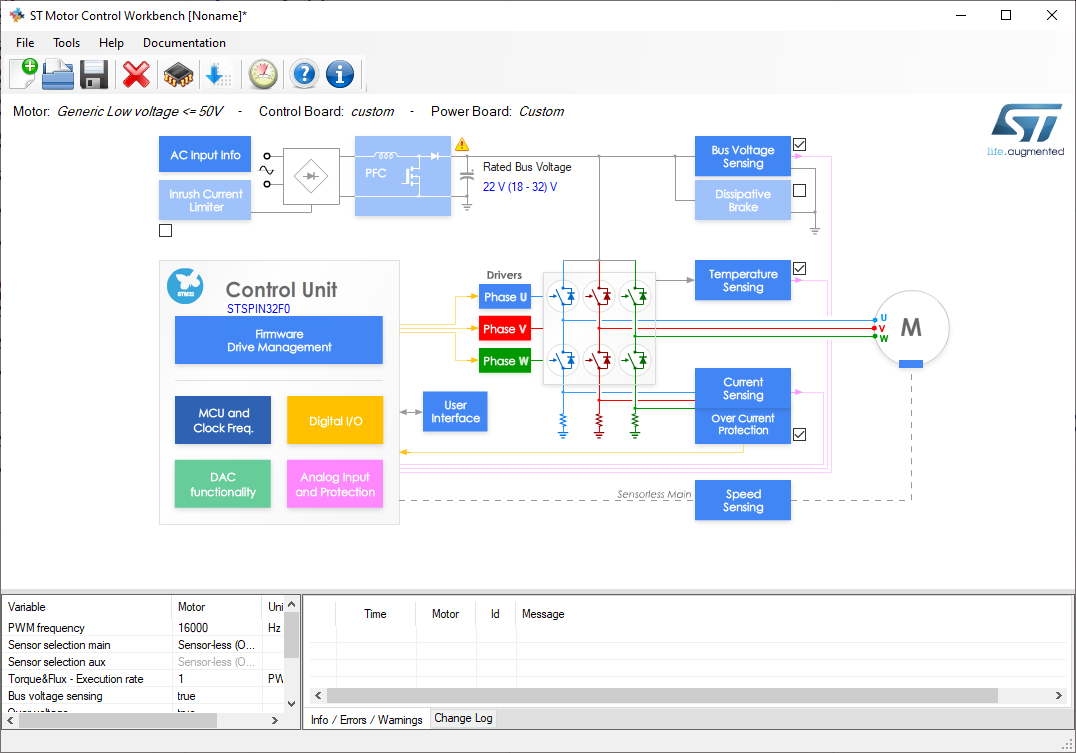1076x753 pixels.
Task: Create a new project
Action: [22, 73]
